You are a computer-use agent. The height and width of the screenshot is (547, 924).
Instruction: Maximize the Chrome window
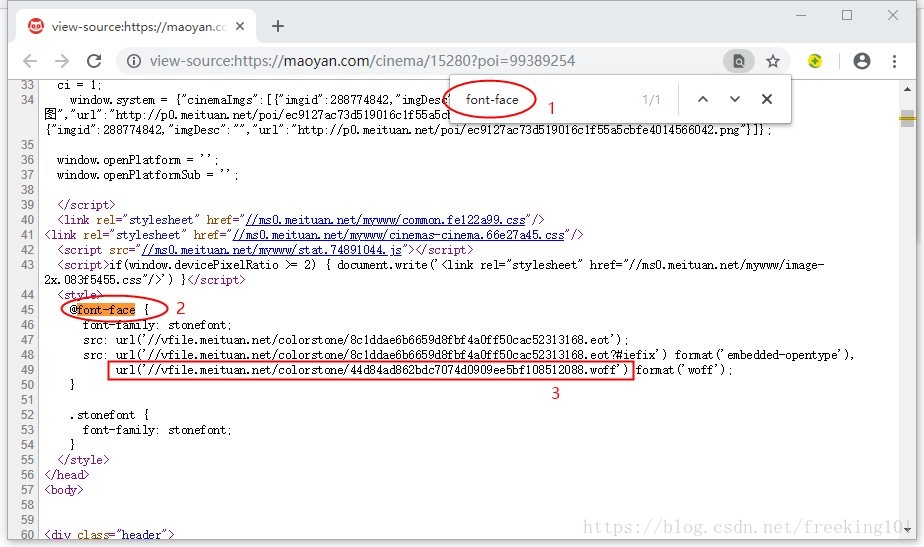(847, 15)
